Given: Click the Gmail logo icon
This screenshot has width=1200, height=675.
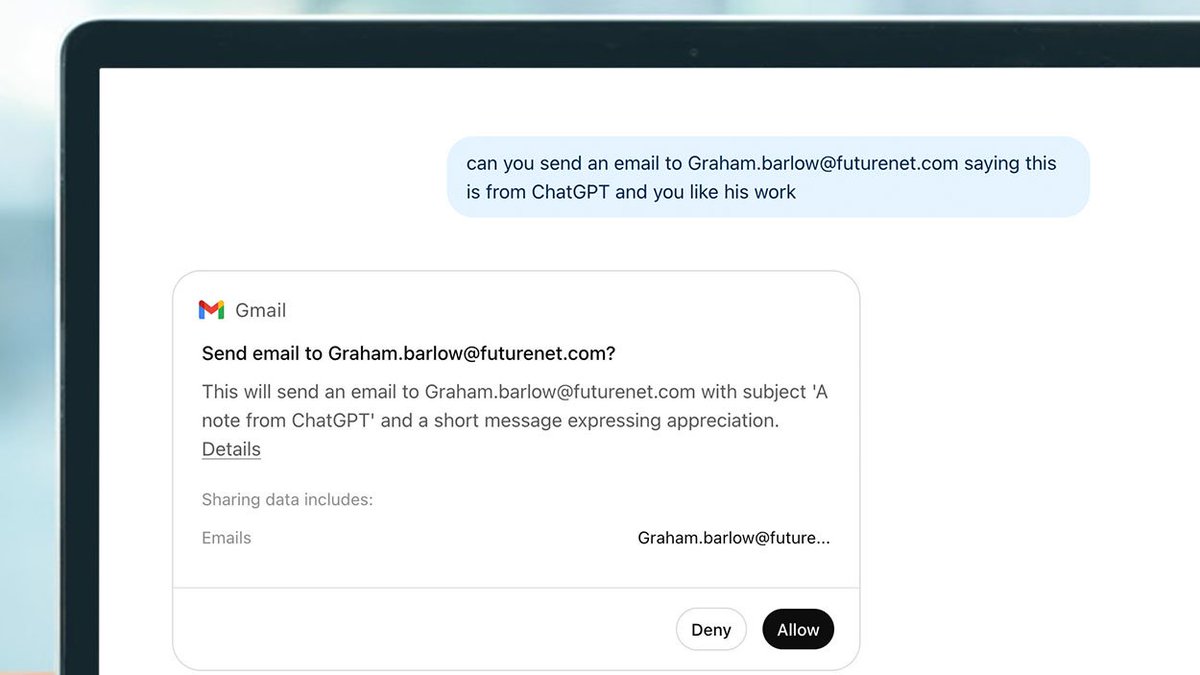Looking at the screenshot, I should pos(211,310).
